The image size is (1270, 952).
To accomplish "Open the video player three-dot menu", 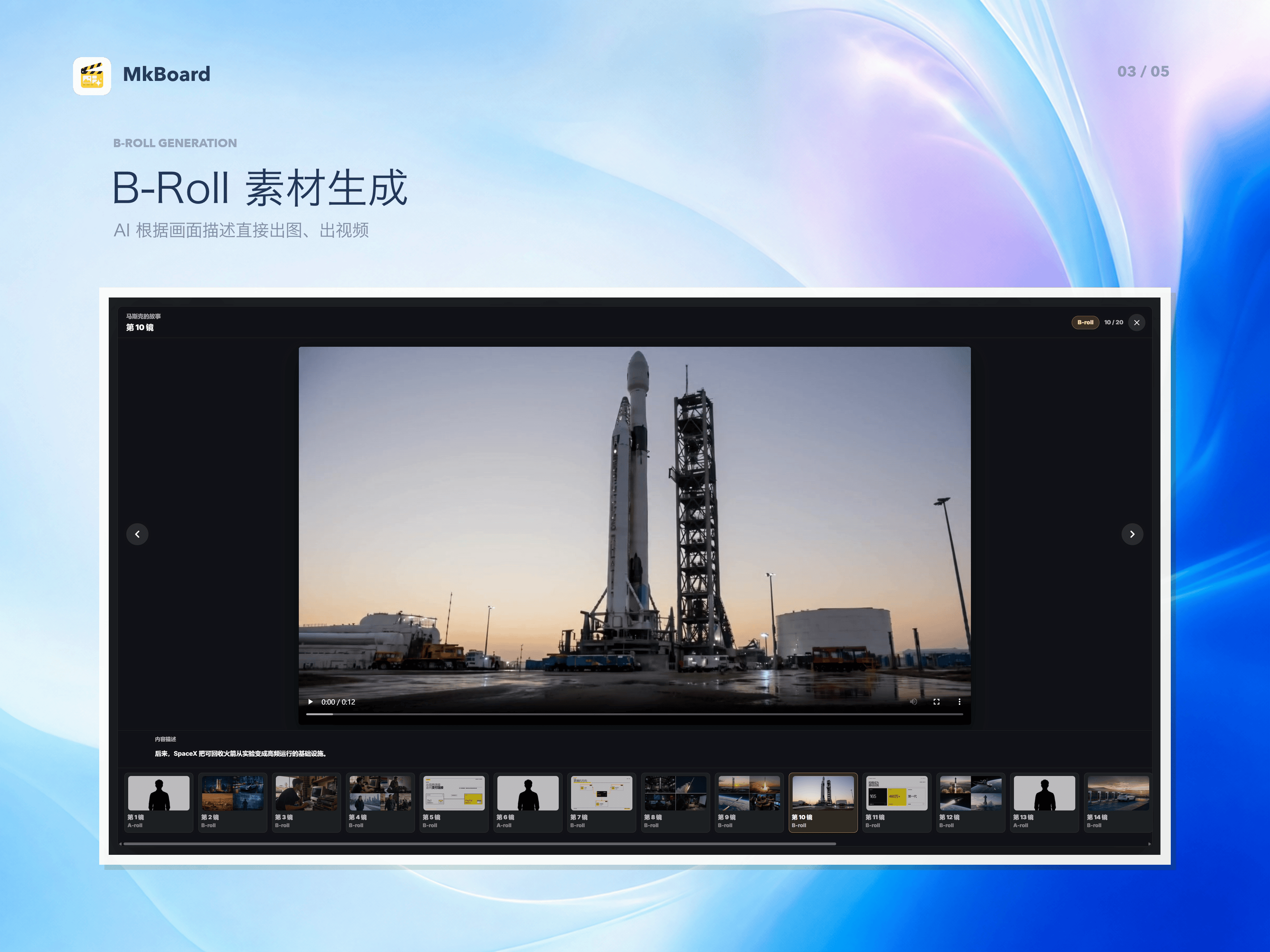I will 959,702.
